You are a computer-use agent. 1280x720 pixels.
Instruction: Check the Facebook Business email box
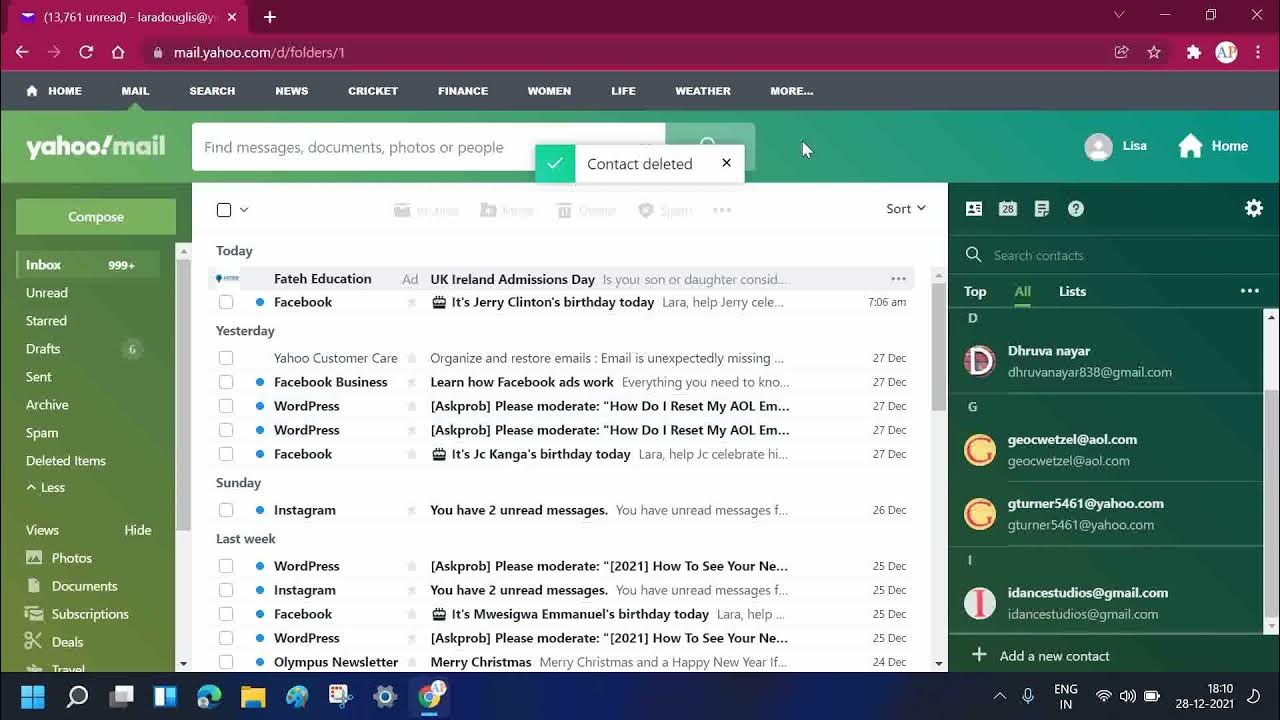[x=226, y=382]
